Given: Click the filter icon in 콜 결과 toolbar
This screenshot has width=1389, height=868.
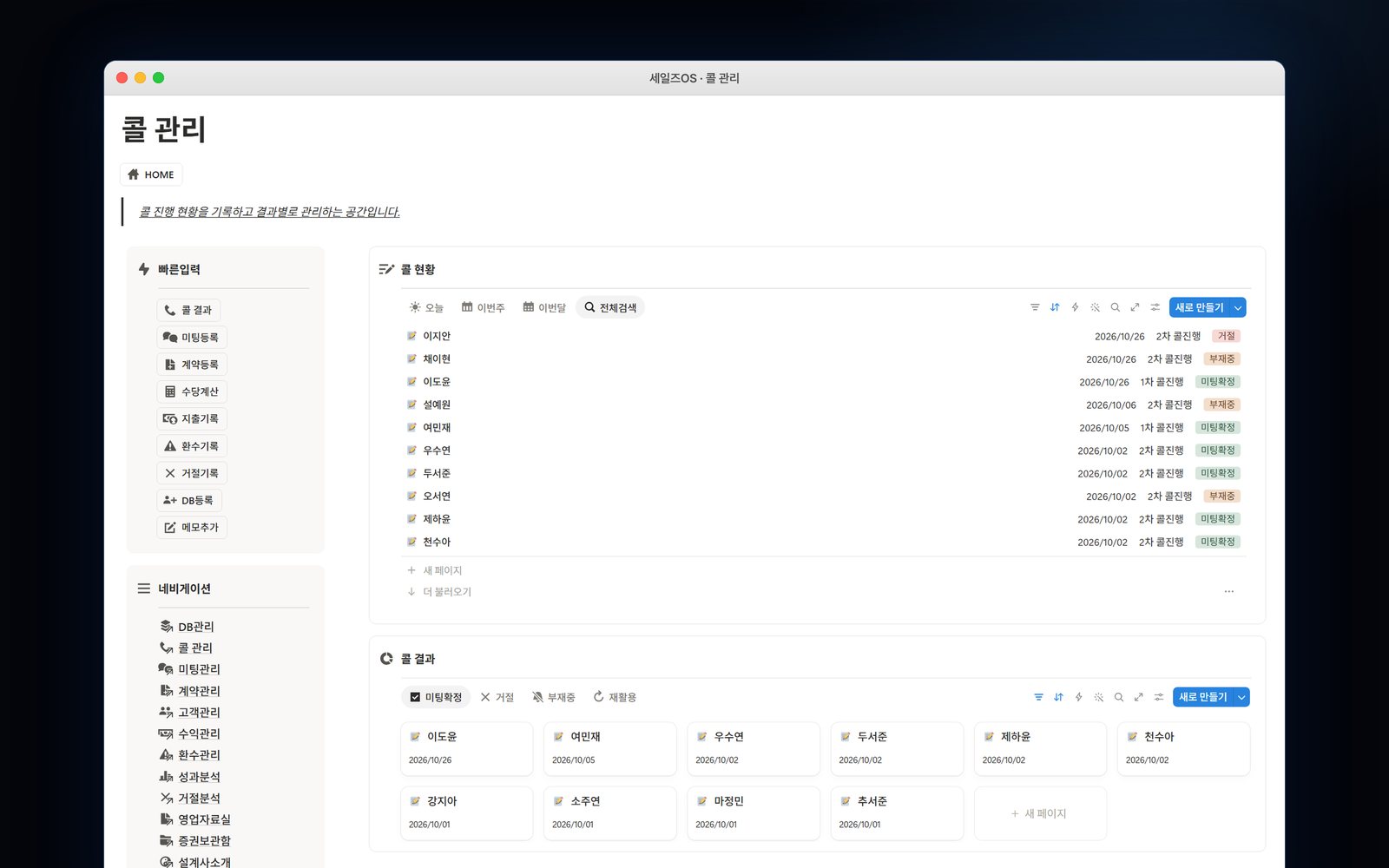Looking at the screenshot, I should click(1038, 697).
